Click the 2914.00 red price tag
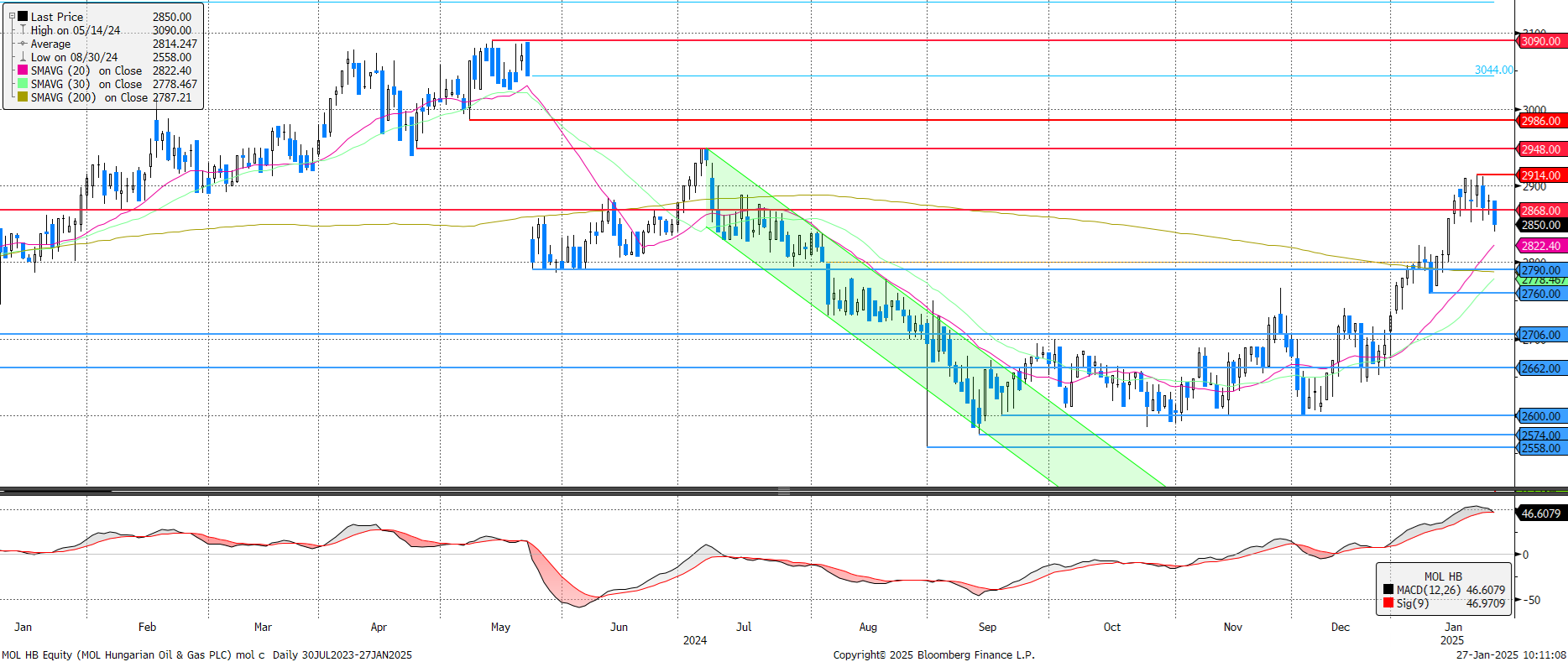The width and height of the screenshot is (1568, 662). coord(1541,175)
